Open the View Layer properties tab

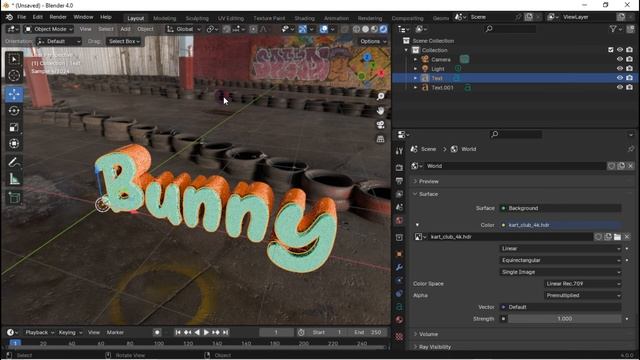399,194
